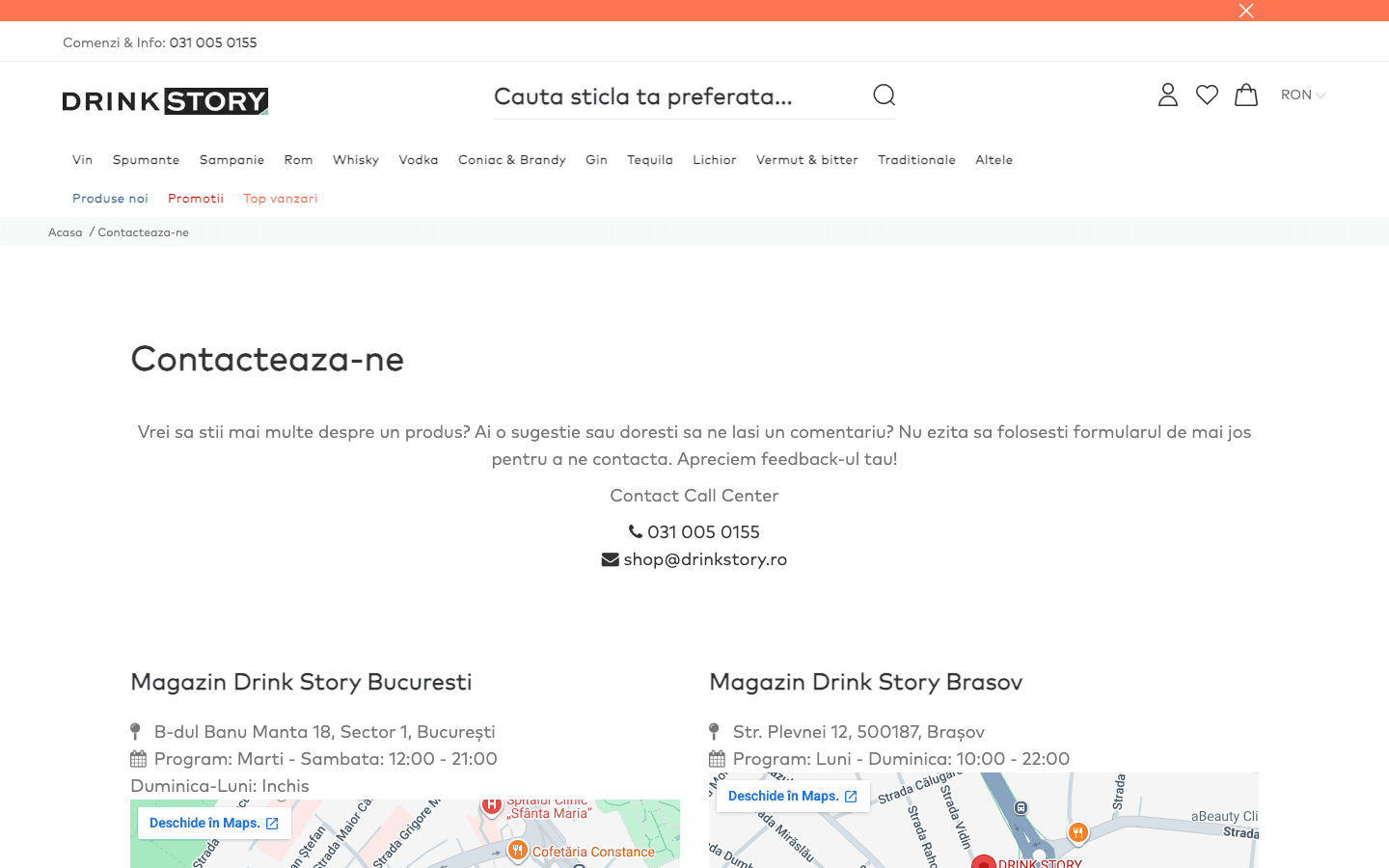This screenshot has width=1389, height=868.
Task: Open the Spumante menu category
Action: click(x=146, y=160)
